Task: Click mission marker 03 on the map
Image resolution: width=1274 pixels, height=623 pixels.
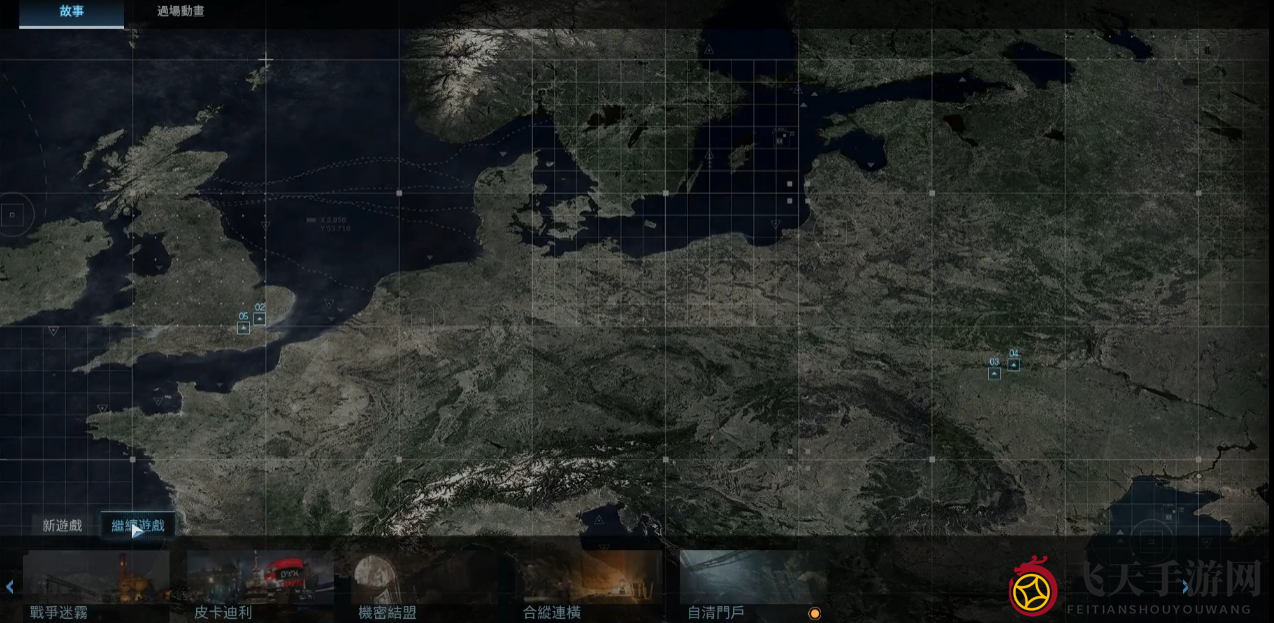Action: [994, 373]
